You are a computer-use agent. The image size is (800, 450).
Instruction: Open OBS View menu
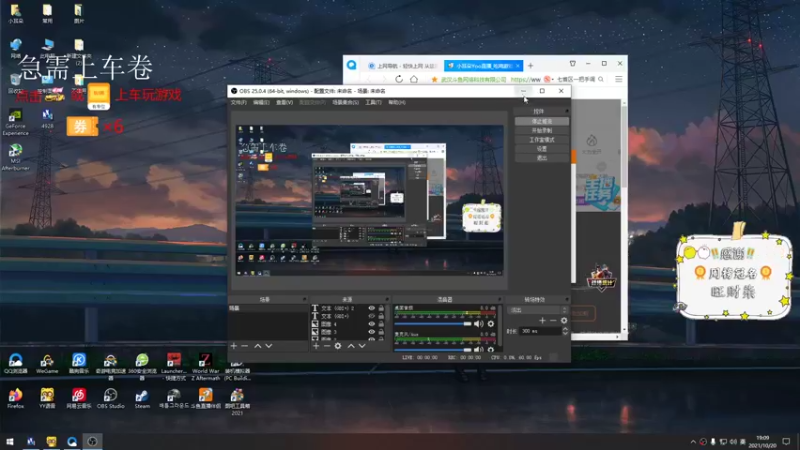coord(284,103)
